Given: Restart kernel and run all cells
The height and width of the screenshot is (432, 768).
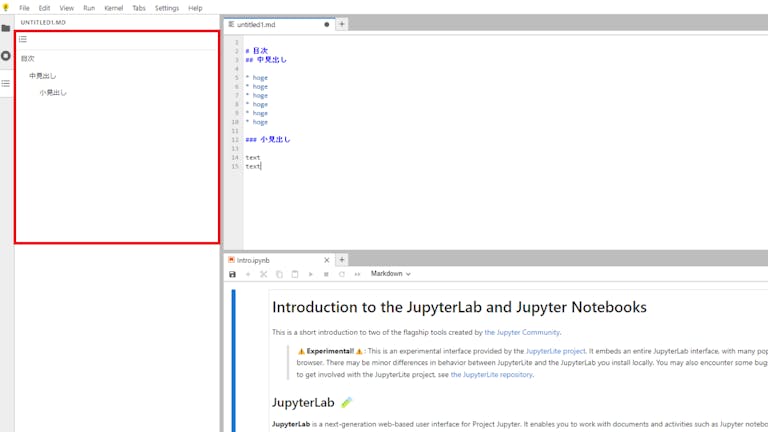Looking at the screenshot, I should (358, 274).
